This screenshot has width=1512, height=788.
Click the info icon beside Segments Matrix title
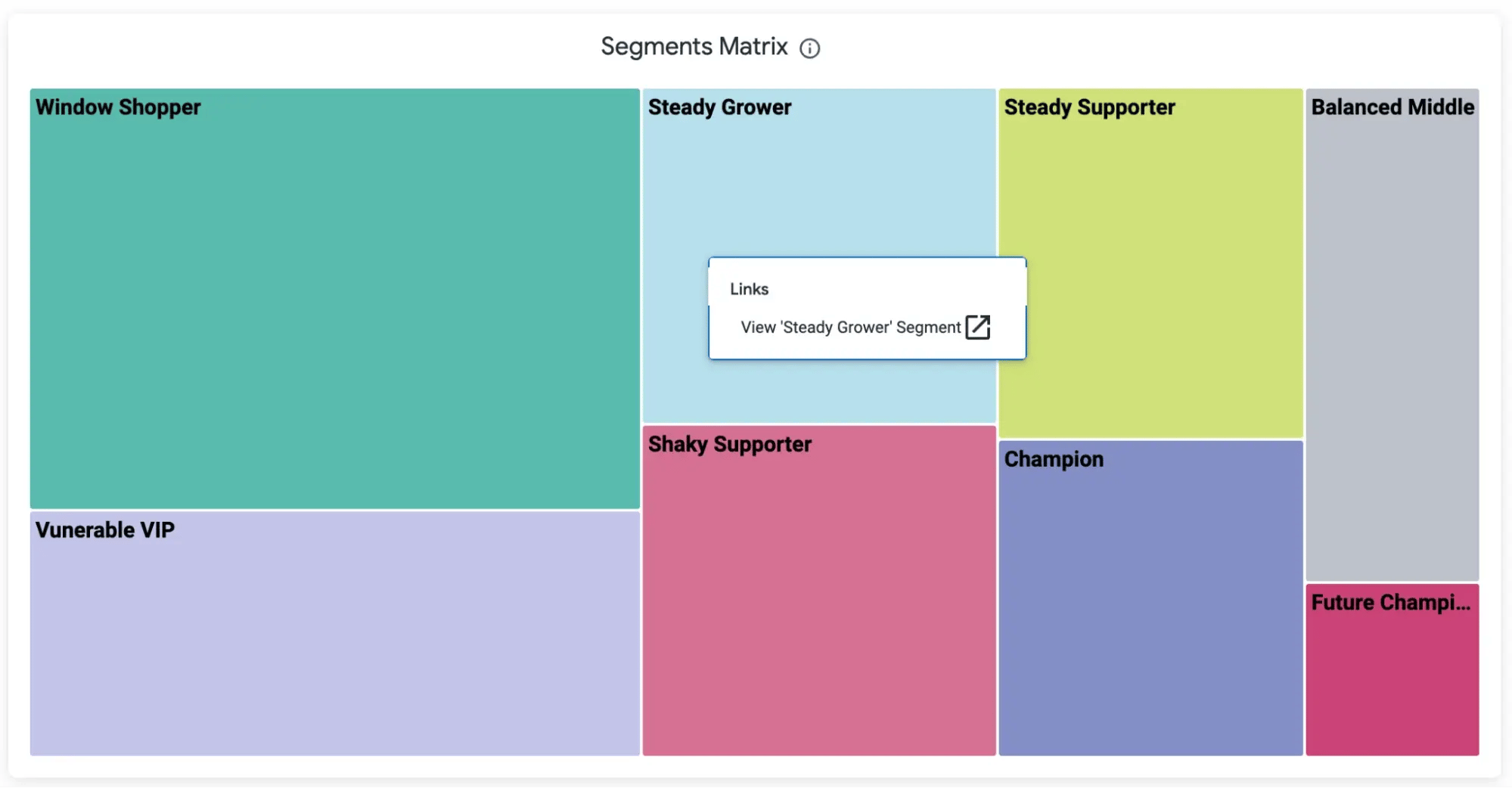tap(810, 48)
